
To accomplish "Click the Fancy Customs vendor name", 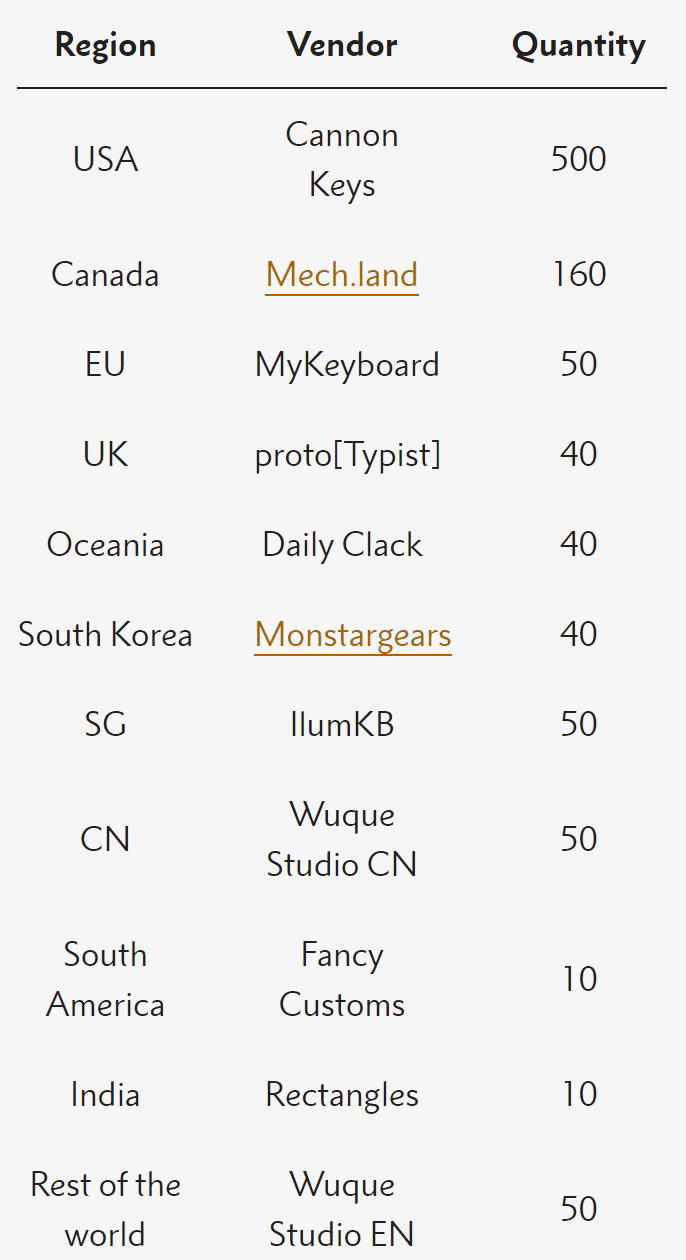I will [342, 980].
